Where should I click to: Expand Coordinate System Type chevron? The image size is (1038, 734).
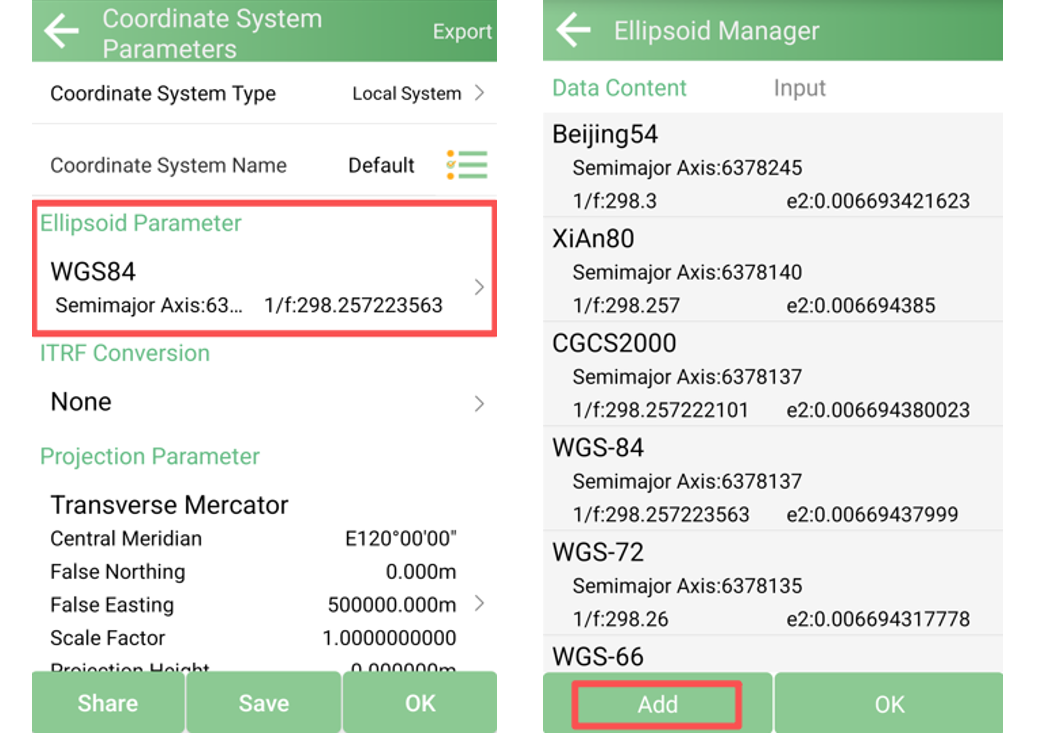click(479, 93)
